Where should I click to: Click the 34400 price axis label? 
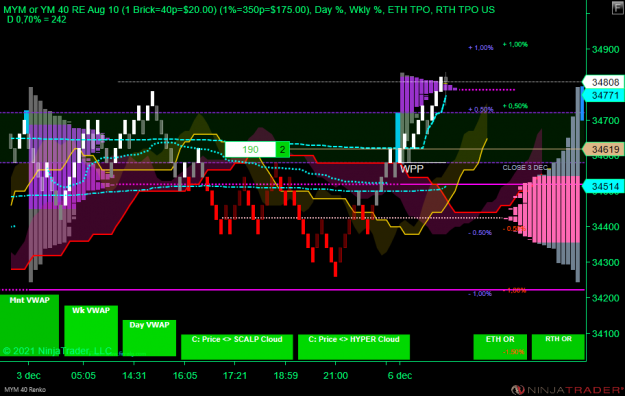605,227
